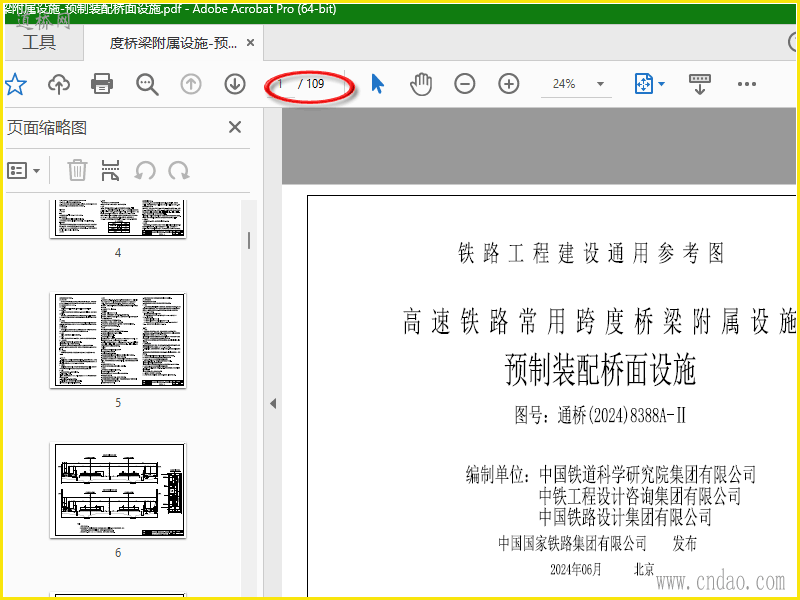Image resolution: width=800 pixels, height=600 pixels.
Task: Rotate pages clockwise
Action: point(179,170)
